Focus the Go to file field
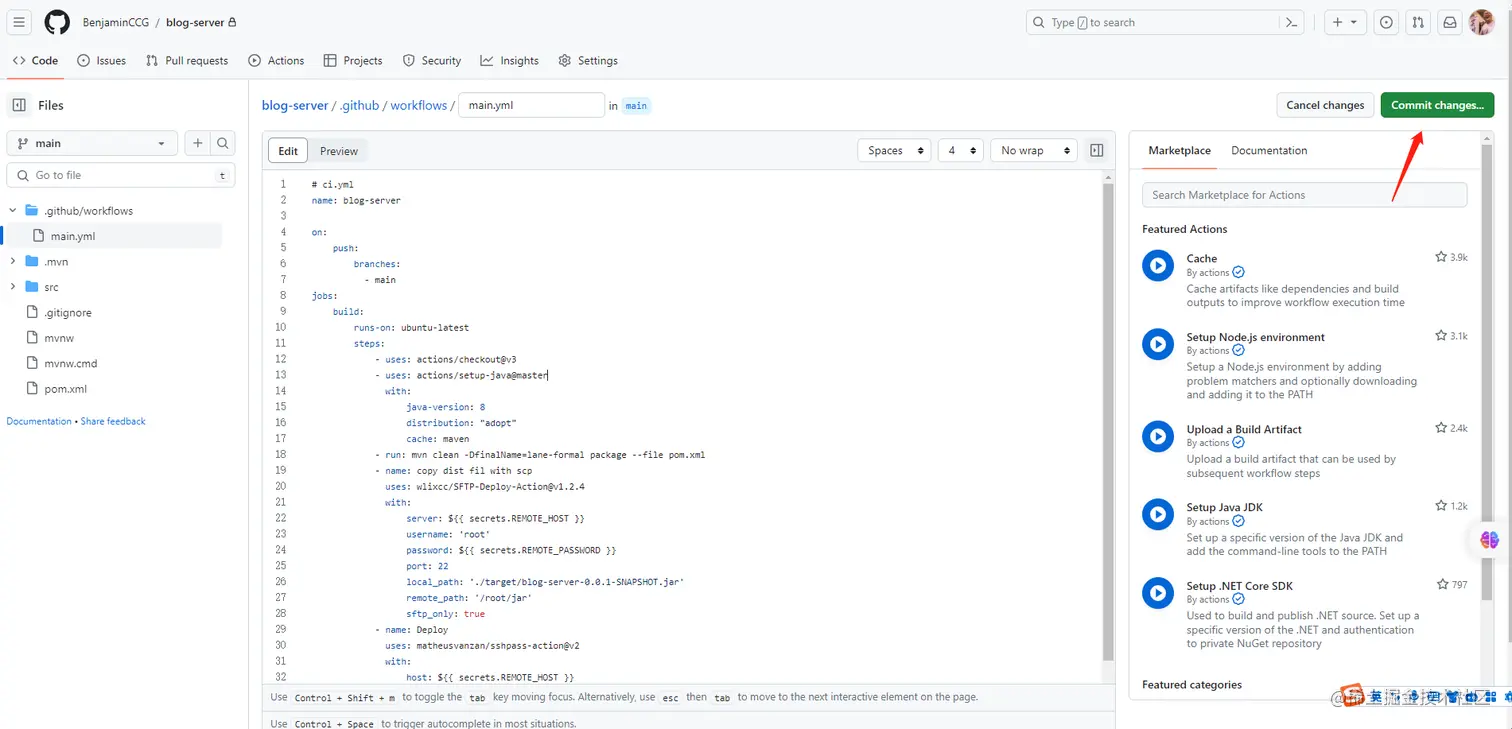Viewport: 1512px width, 729px height. (x=121, y=175)
